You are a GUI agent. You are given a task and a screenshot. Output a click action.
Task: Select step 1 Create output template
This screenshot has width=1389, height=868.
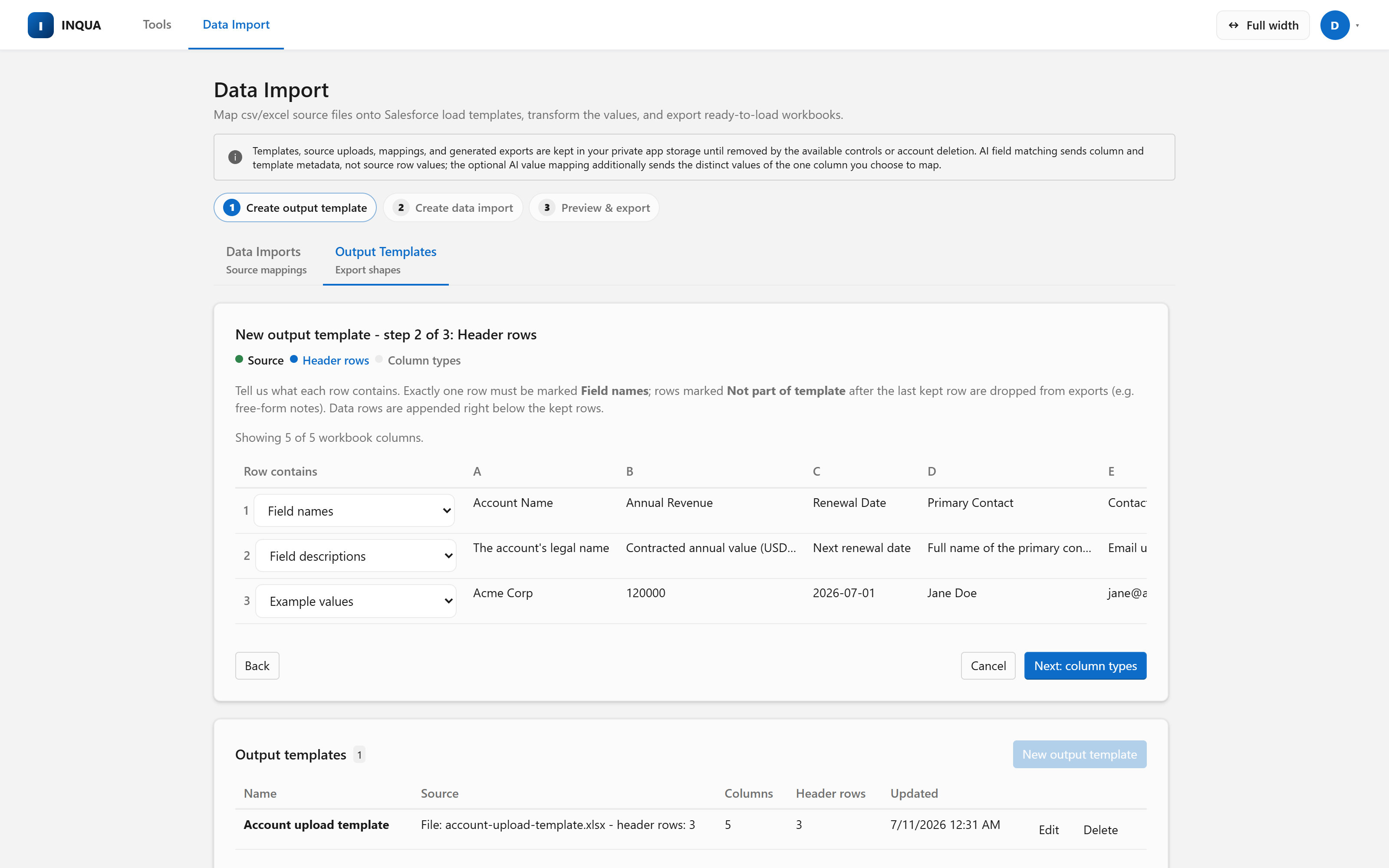coord(295,207)
